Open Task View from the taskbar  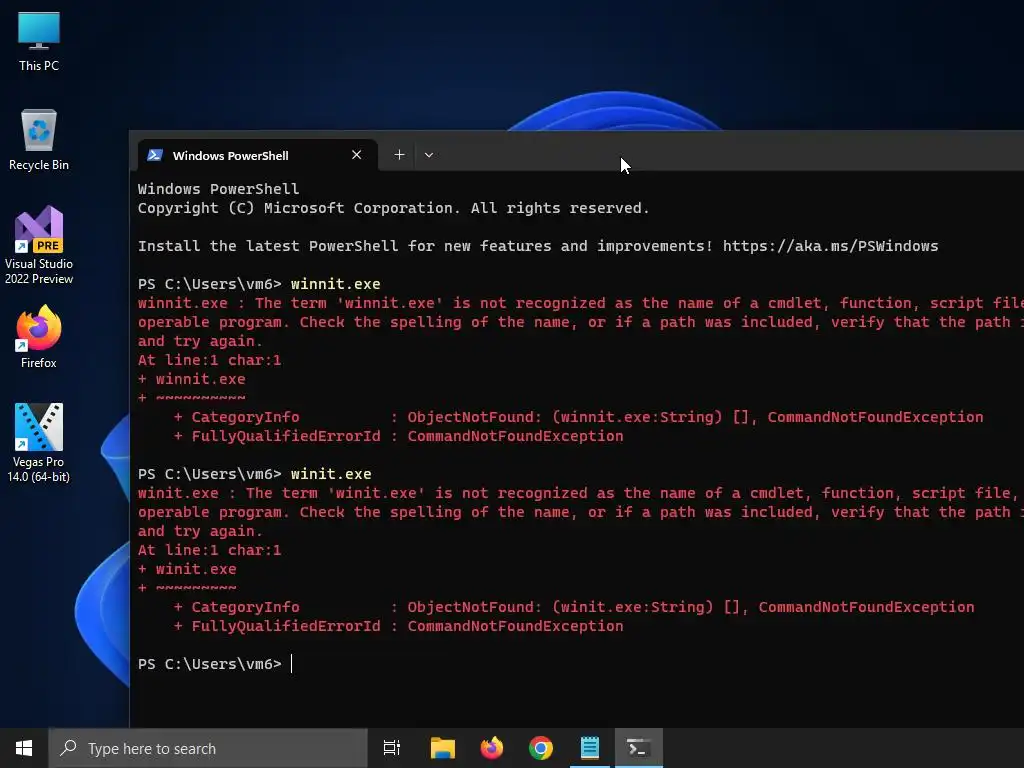click(392, 748)
